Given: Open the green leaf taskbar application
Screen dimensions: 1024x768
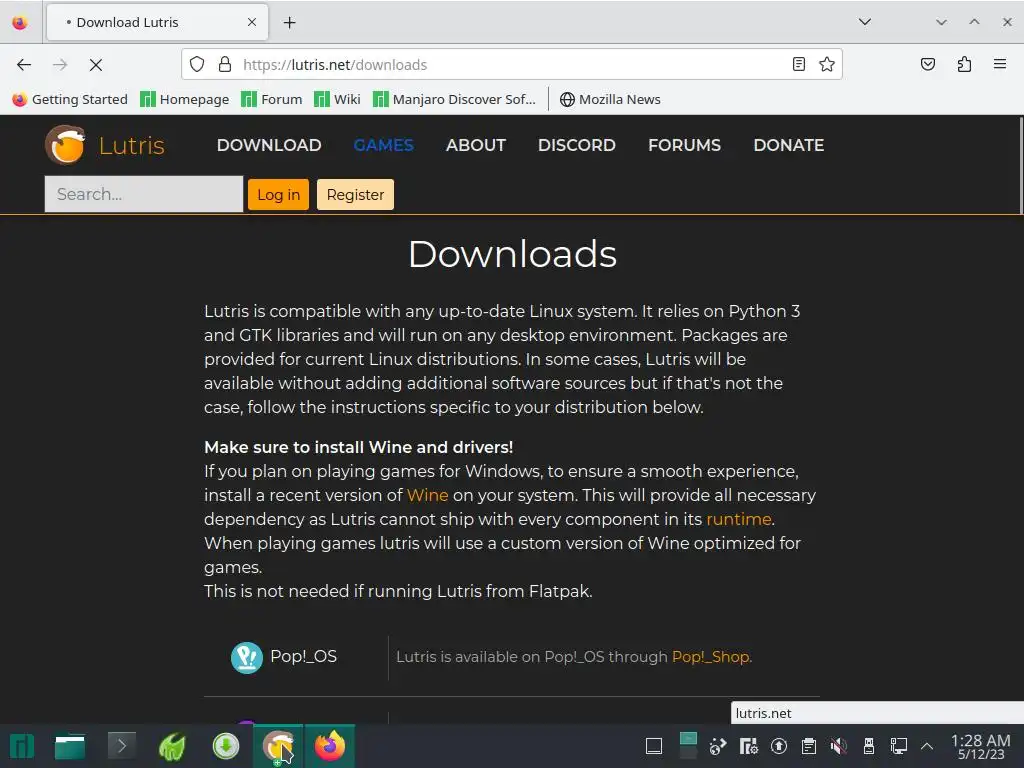Looking at the screenshot, I should coord(172,746).
